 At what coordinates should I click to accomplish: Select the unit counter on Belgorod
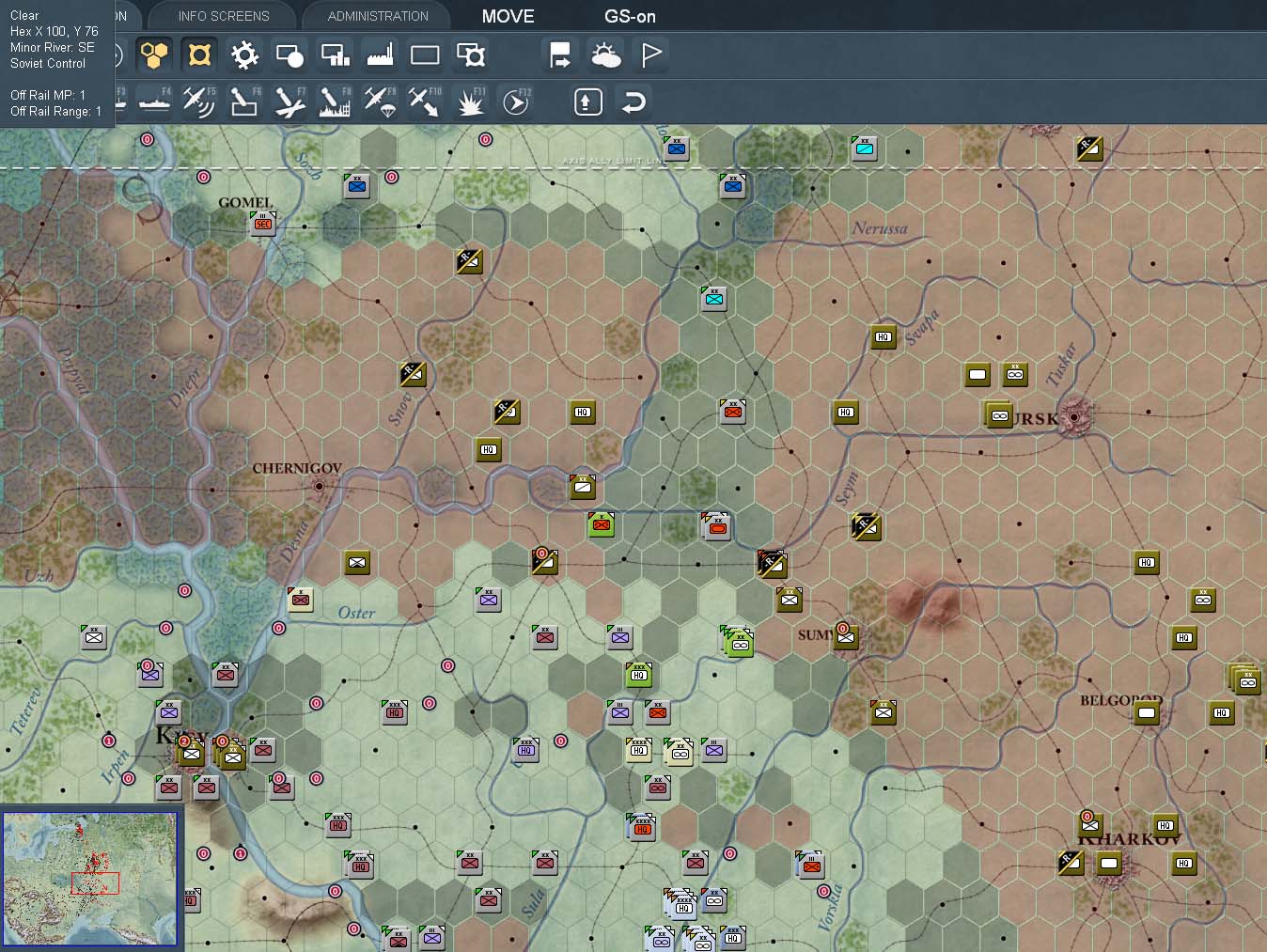(1147, 712)
